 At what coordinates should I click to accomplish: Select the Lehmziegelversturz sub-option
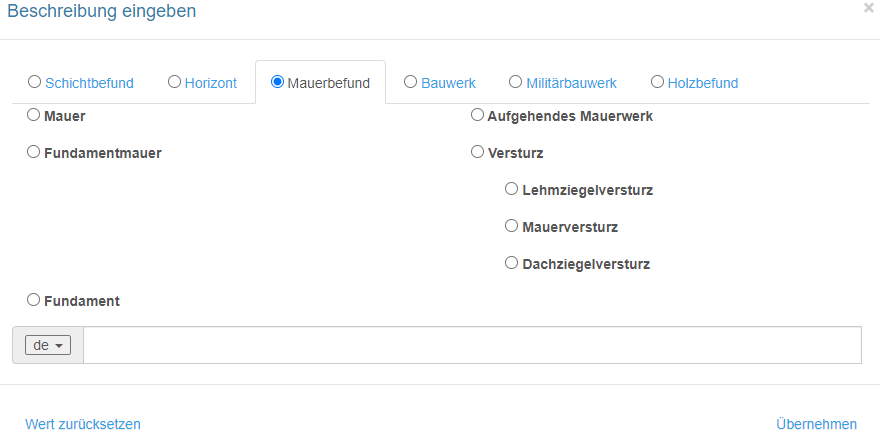(x=511, y=189)
